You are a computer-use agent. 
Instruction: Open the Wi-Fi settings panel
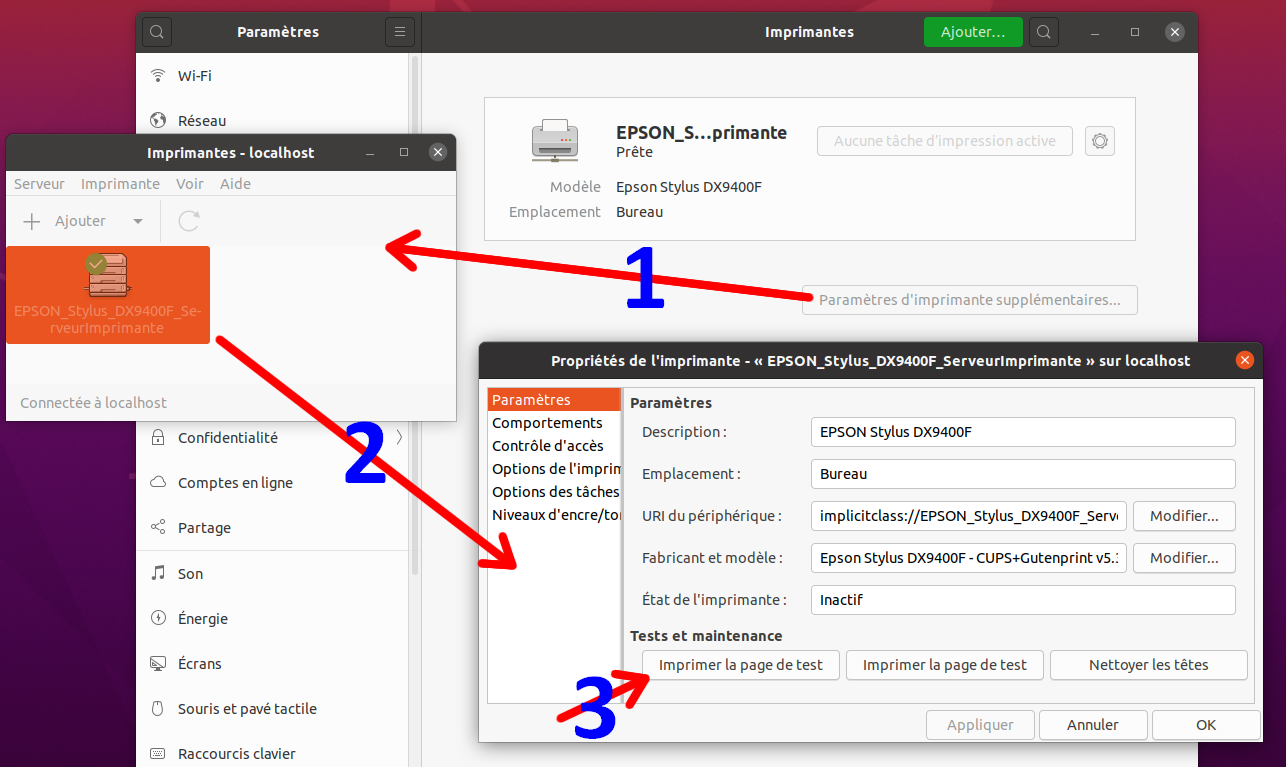272,76
